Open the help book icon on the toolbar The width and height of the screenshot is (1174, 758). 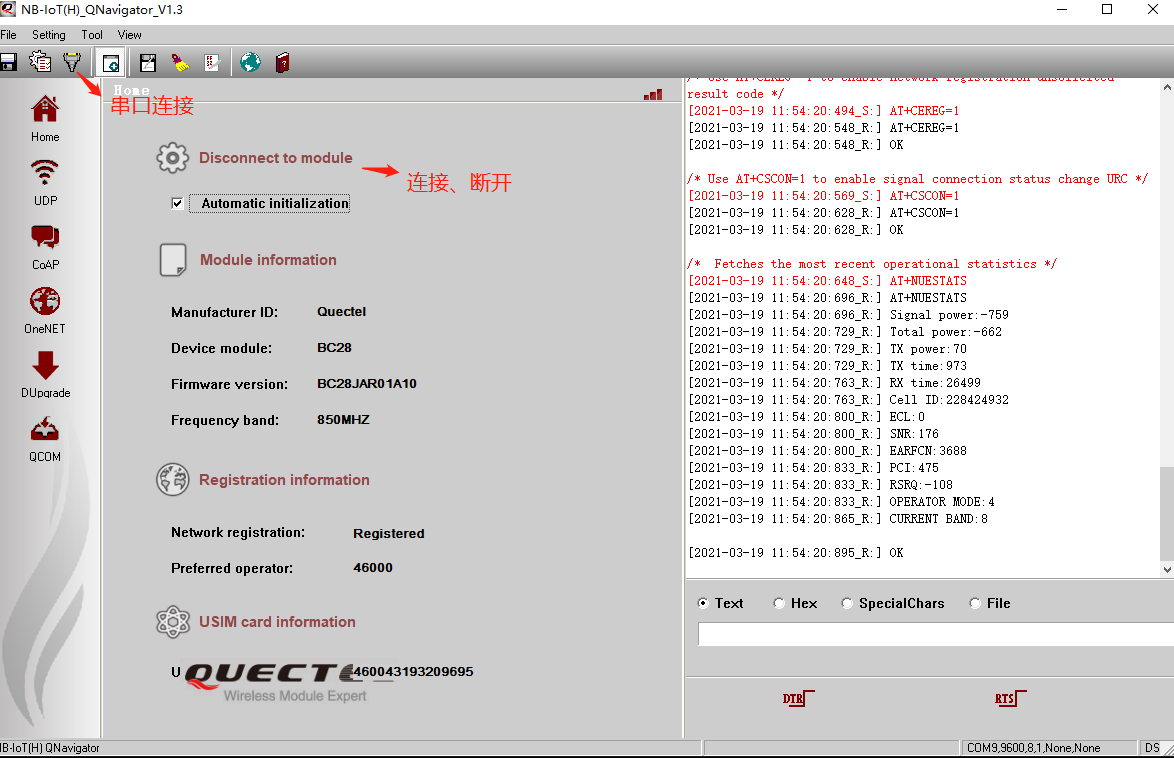(x=282, y=62)
